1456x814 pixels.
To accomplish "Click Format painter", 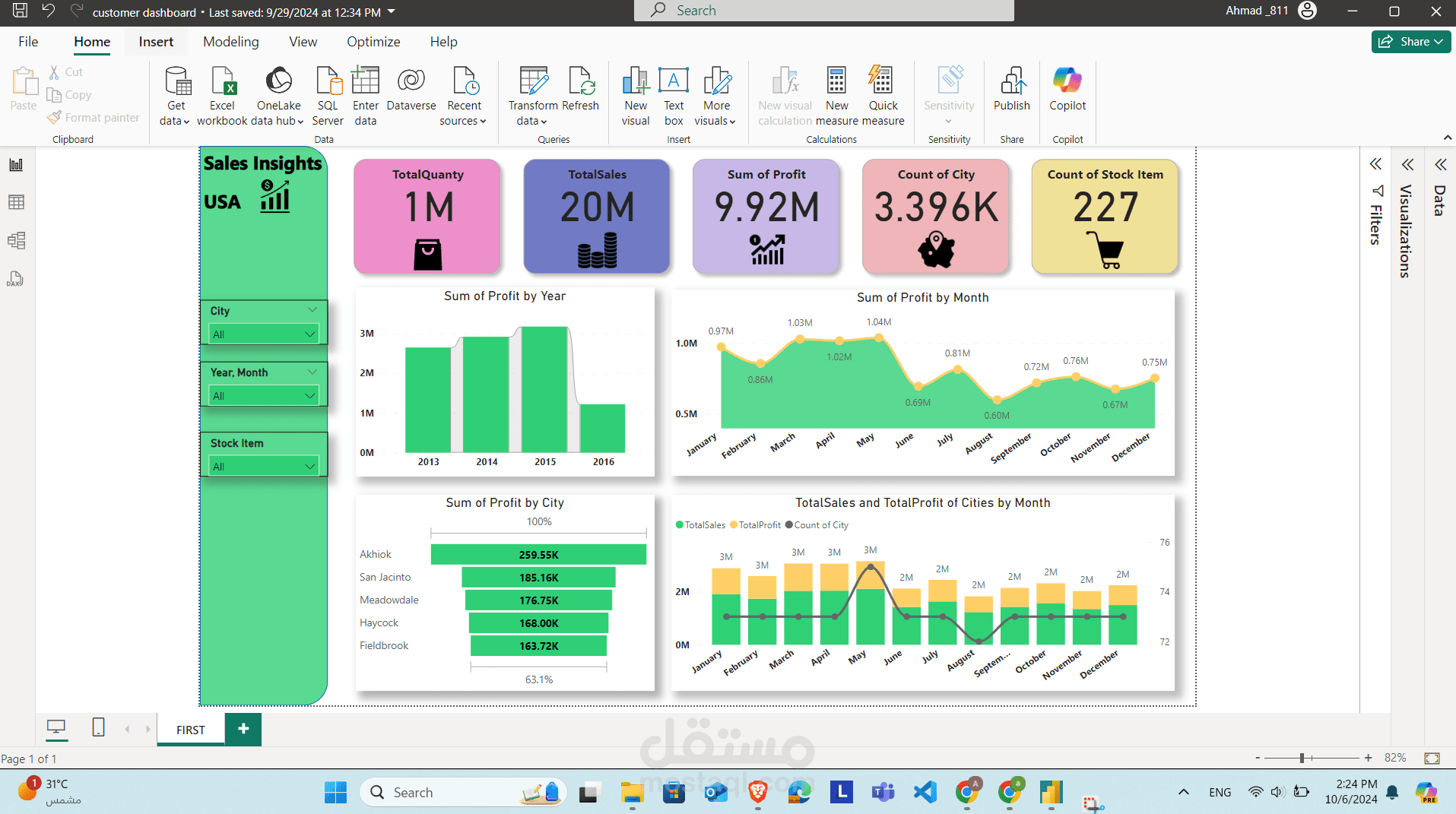I will [x=94, y=118].
